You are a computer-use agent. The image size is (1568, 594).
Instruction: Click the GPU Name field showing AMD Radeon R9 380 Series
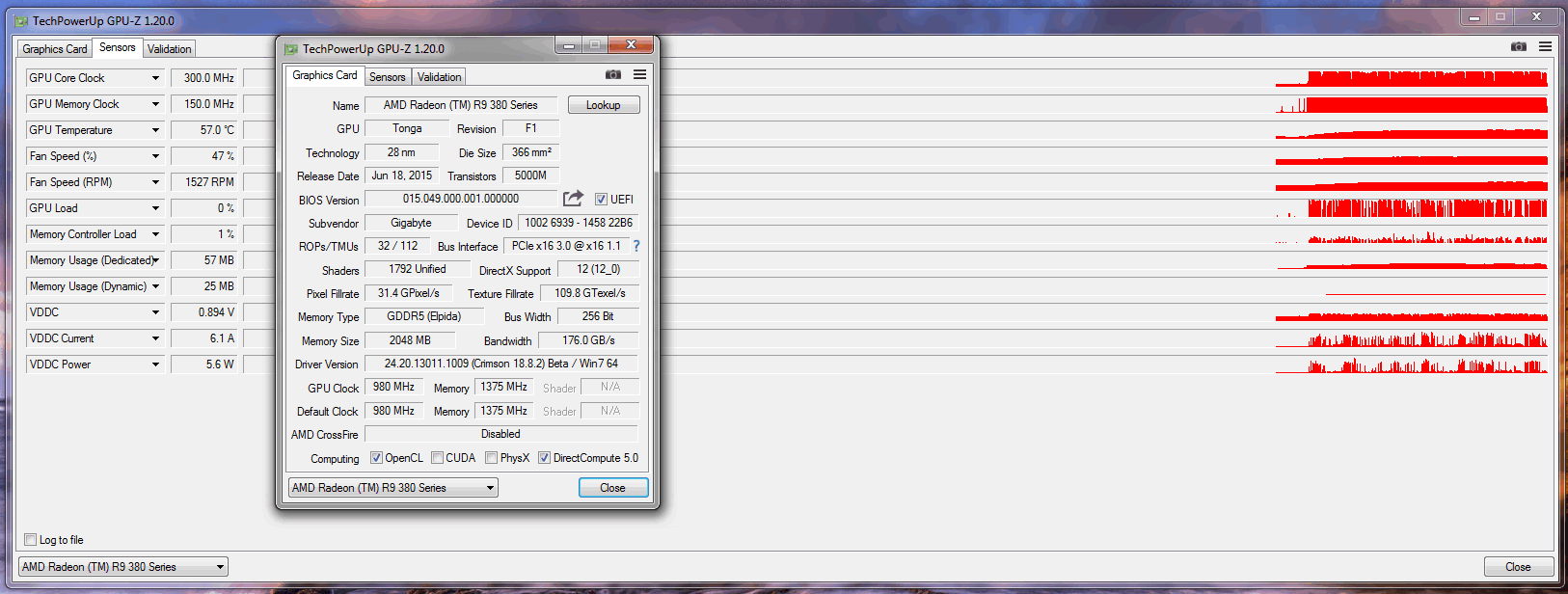(x=461, y=105)
